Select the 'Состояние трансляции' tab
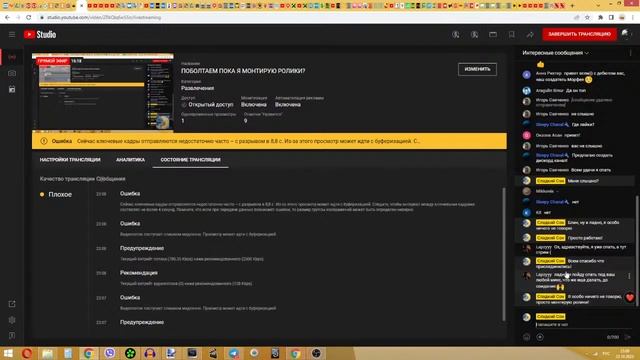 (x=190, y=160)
